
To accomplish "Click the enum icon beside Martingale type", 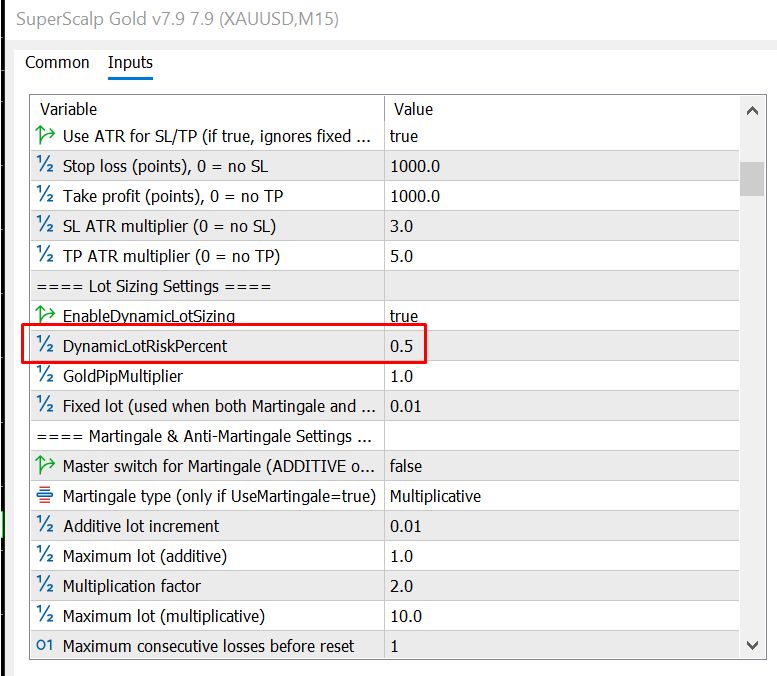I will click(45, 495).
